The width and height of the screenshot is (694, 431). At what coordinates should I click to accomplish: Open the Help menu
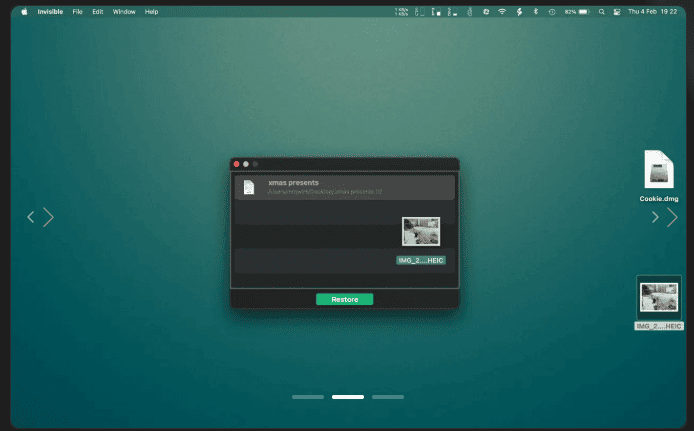point(151,12)
